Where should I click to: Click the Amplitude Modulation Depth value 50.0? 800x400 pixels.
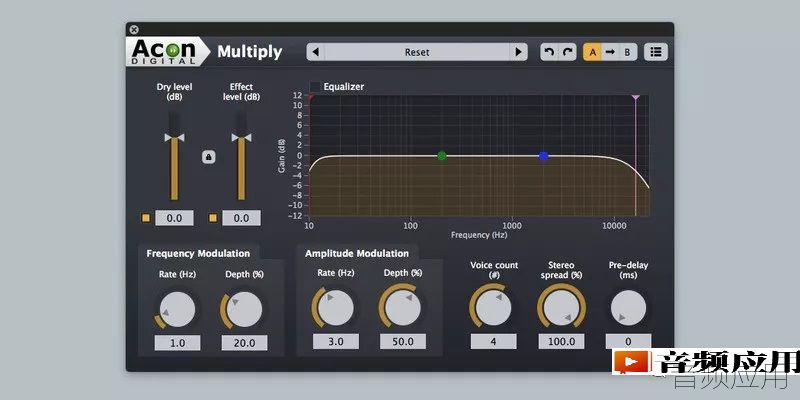tap(403, 341)
